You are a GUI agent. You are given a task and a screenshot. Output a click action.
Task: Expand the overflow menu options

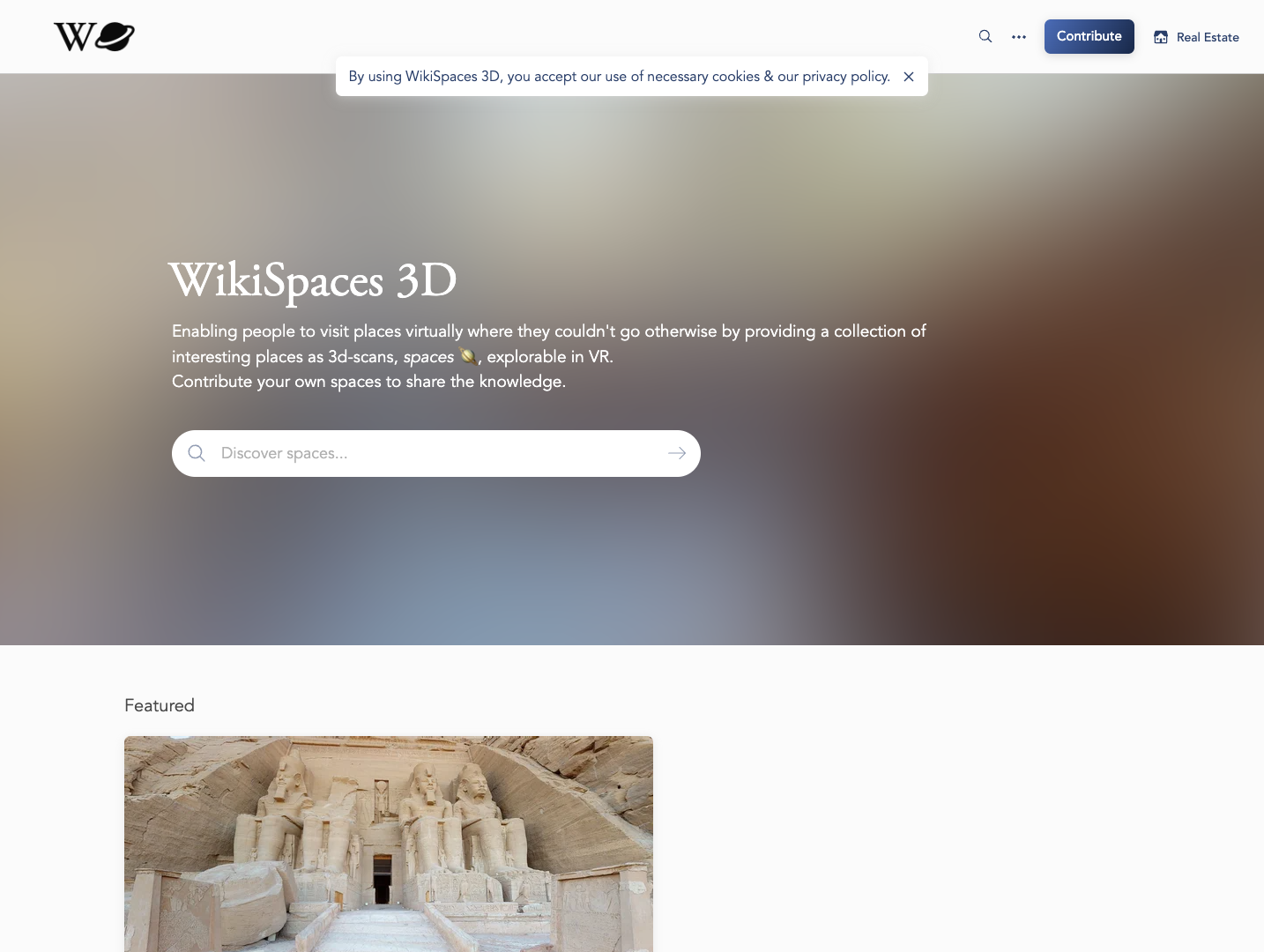click(x=1019, y=37)
